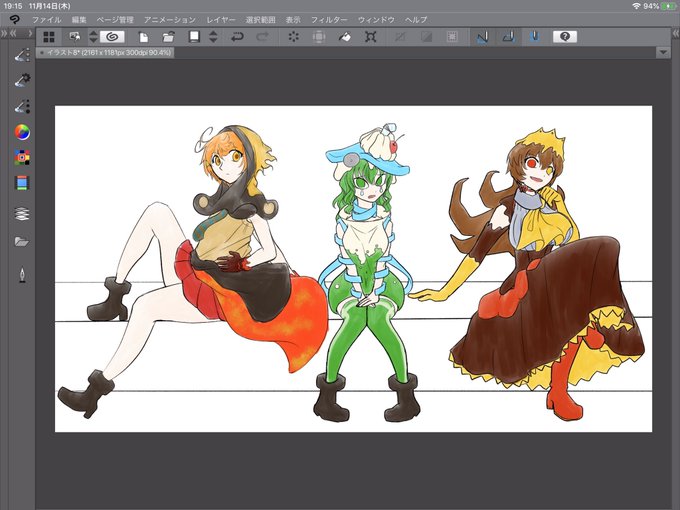Click the Scale/Rotate transform icon
This screenshot has width=680, height=510.
point(370,37)
